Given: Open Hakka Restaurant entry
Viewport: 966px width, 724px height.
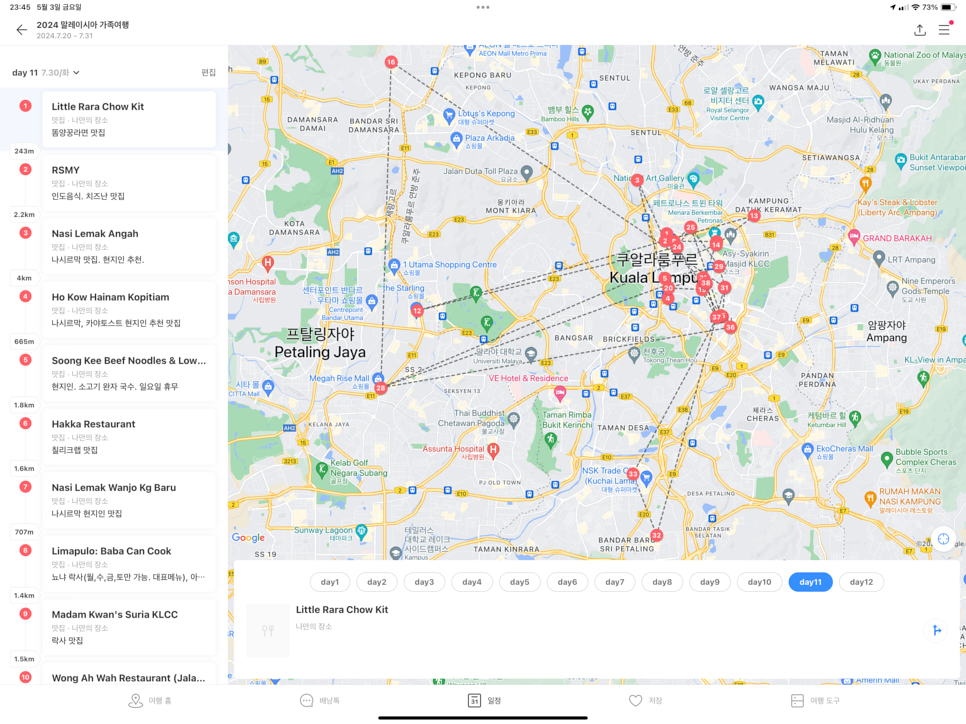Looking at the screenshot, I should point(129,436).
